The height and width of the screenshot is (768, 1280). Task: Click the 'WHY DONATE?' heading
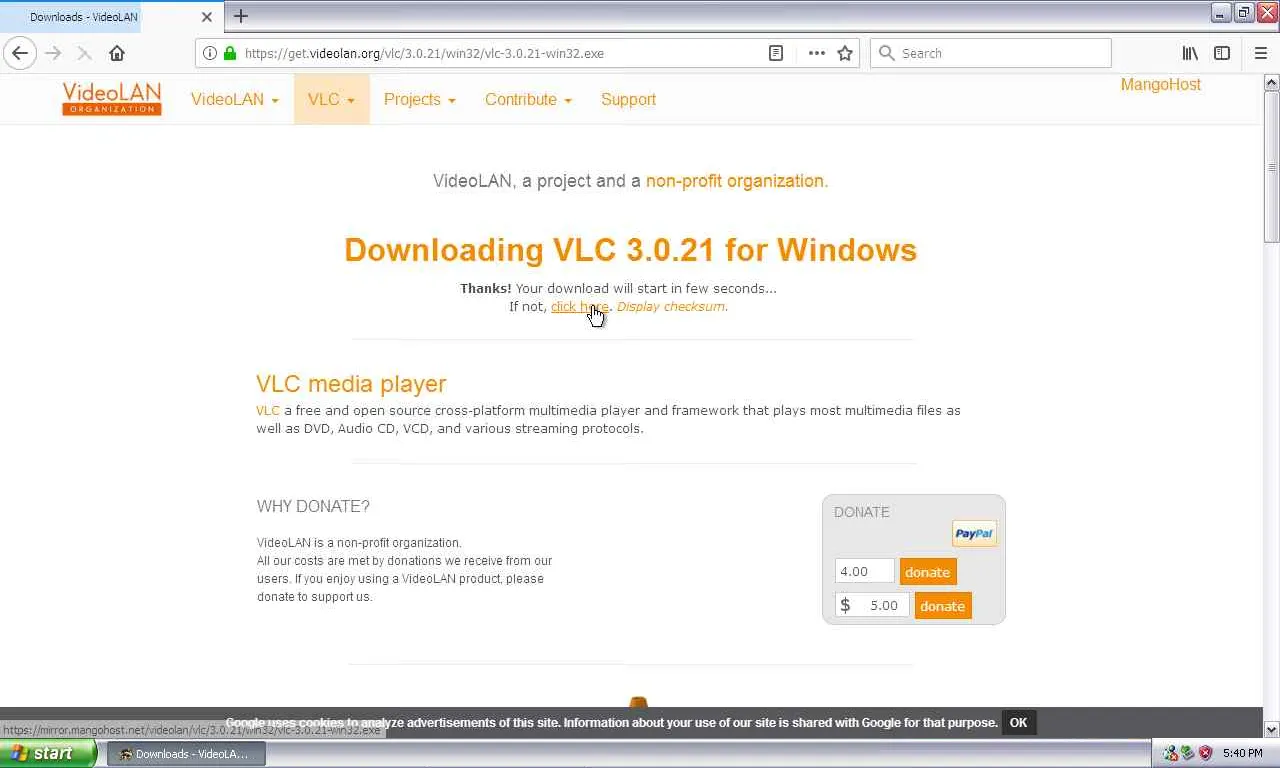313,506
